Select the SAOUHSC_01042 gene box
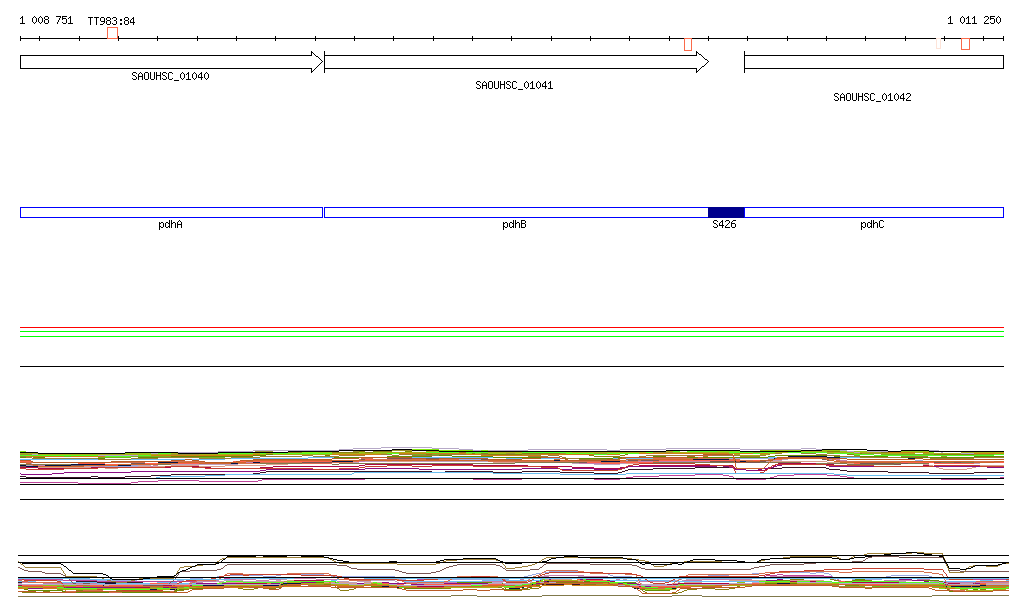The width and height of the screenshot is (1024, 611). coord(873,62)
